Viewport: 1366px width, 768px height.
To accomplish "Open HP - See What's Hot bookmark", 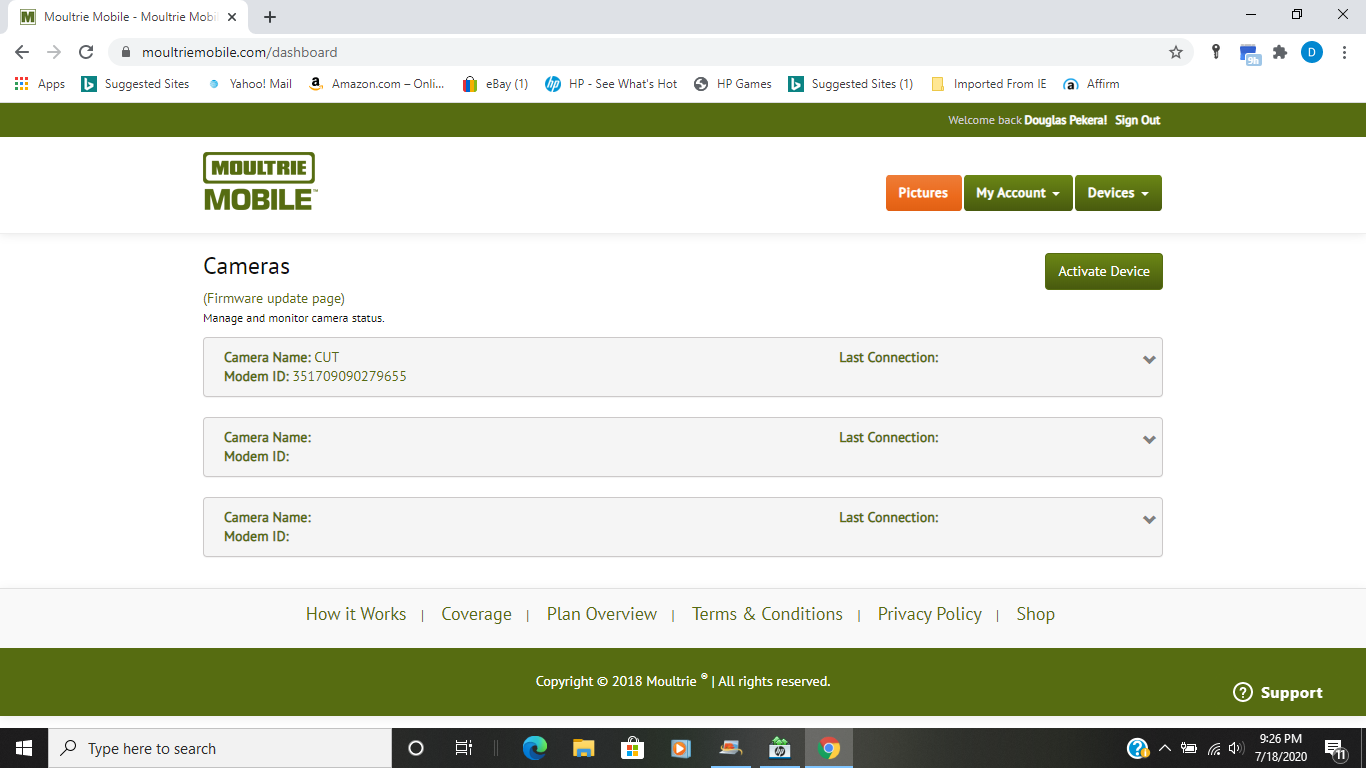I will coord(611,84).
